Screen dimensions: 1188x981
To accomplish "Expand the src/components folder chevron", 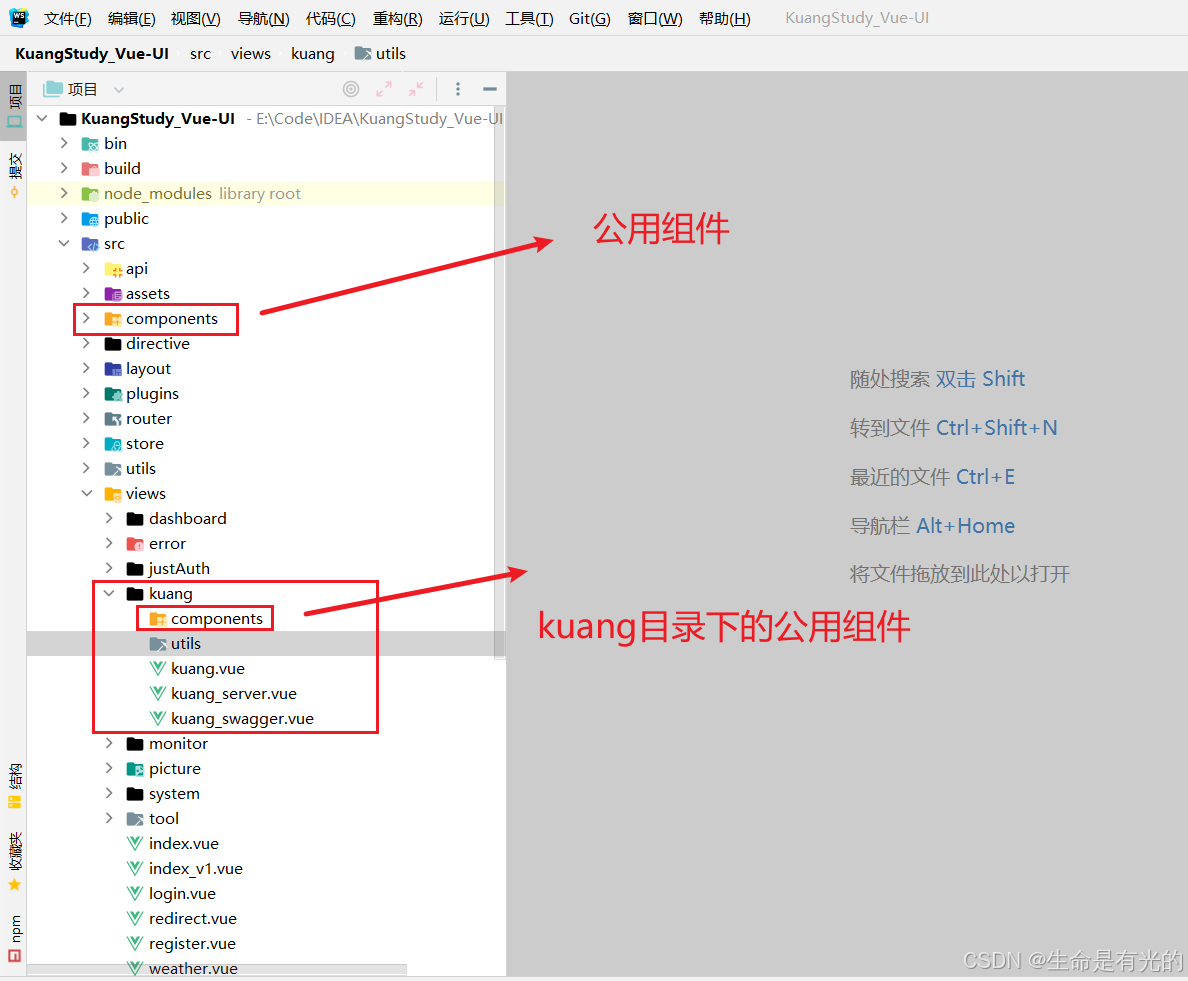I will coord(86,318).
